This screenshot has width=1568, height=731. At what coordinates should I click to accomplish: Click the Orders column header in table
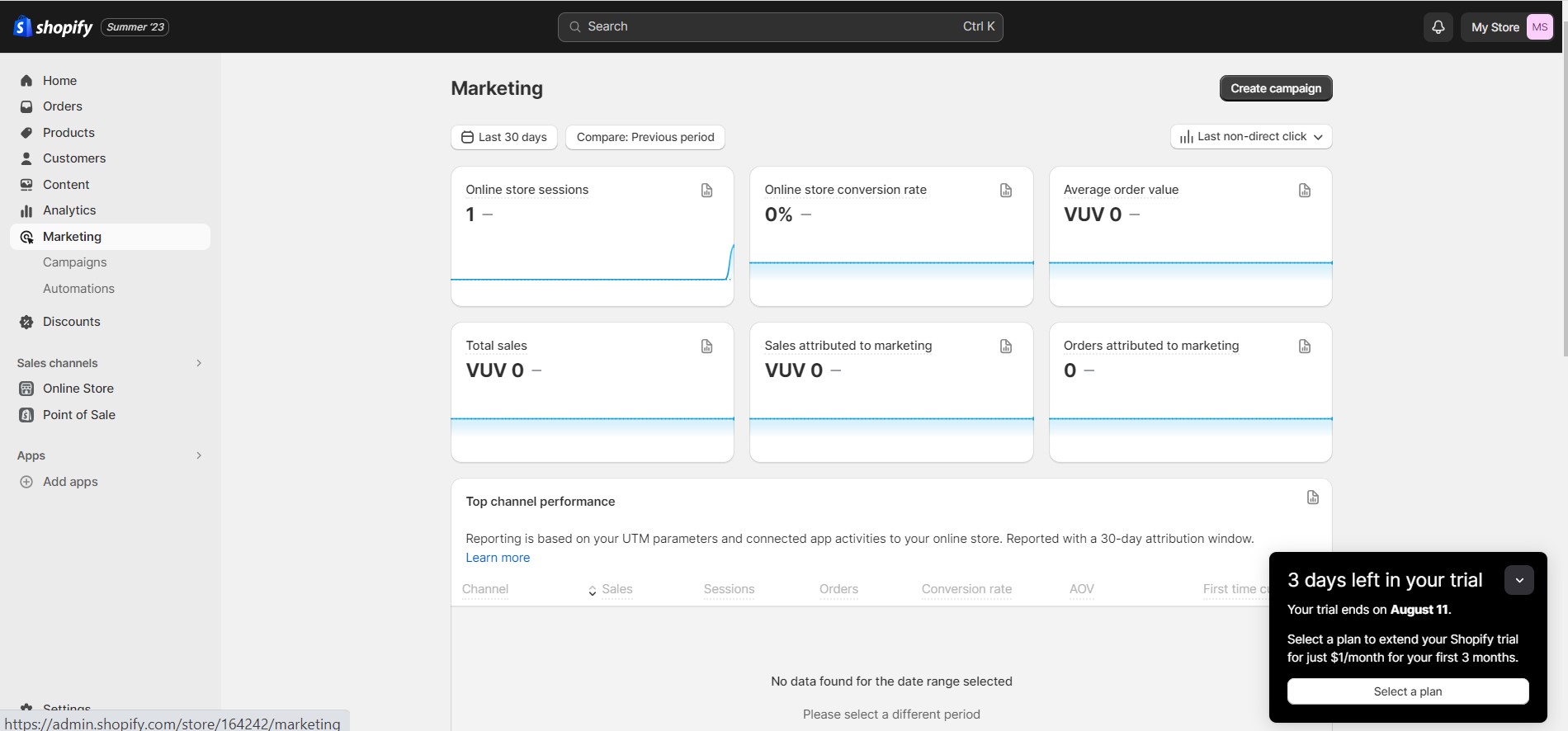click(x=838, y=589)
